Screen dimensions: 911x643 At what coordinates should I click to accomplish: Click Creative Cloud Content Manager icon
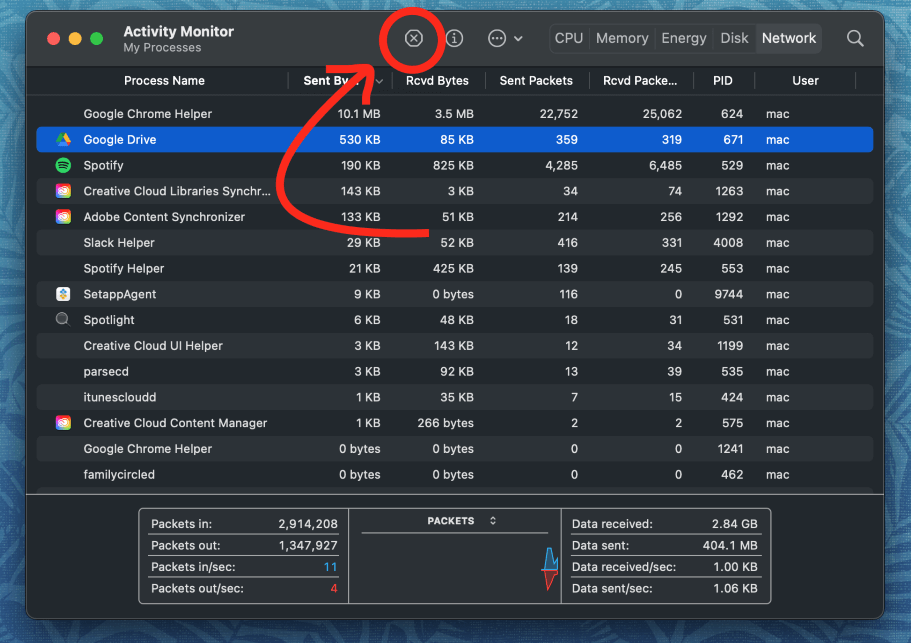point(63,423)
